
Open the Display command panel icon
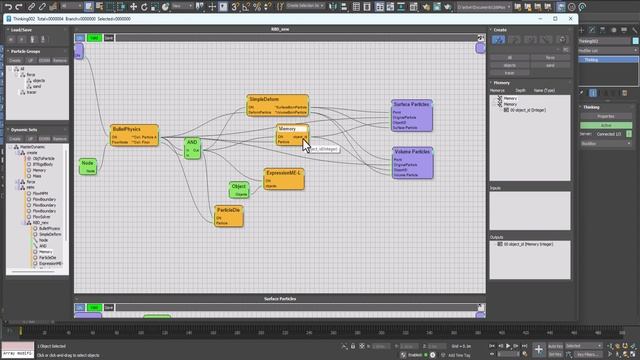(x=624, y=30)
